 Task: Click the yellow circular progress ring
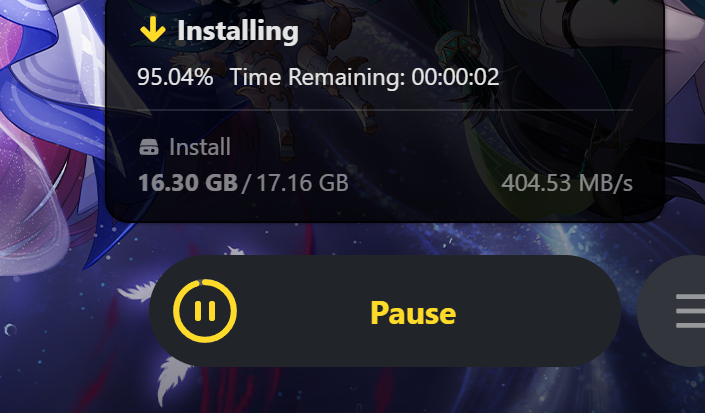coord(205,311)
